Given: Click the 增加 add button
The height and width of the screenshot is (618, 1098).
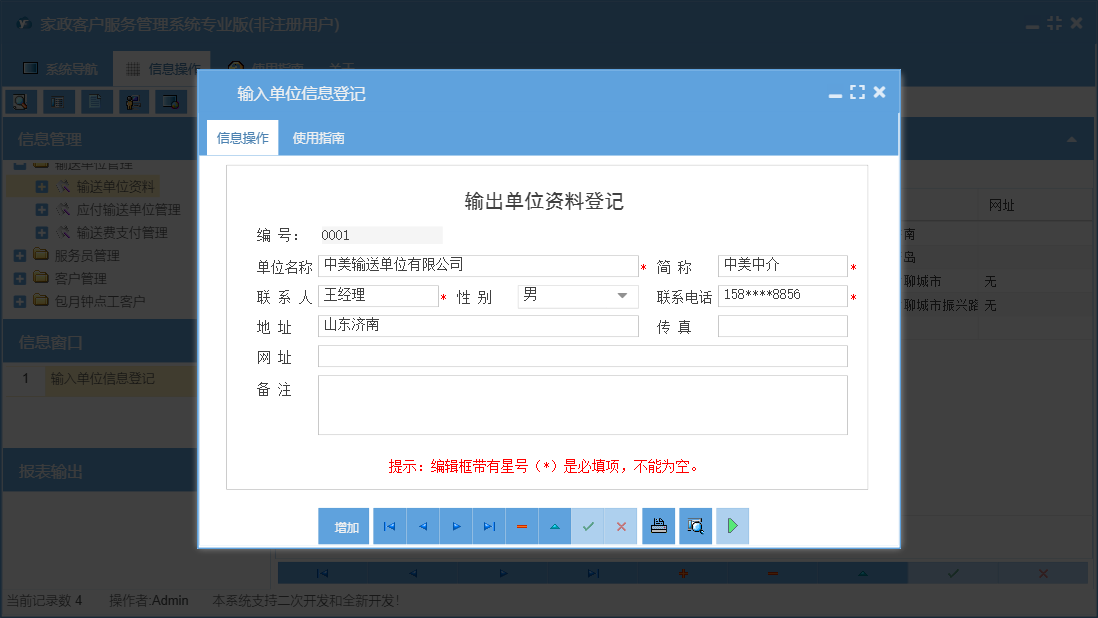Looking at the screenshot, I should 343,525.
